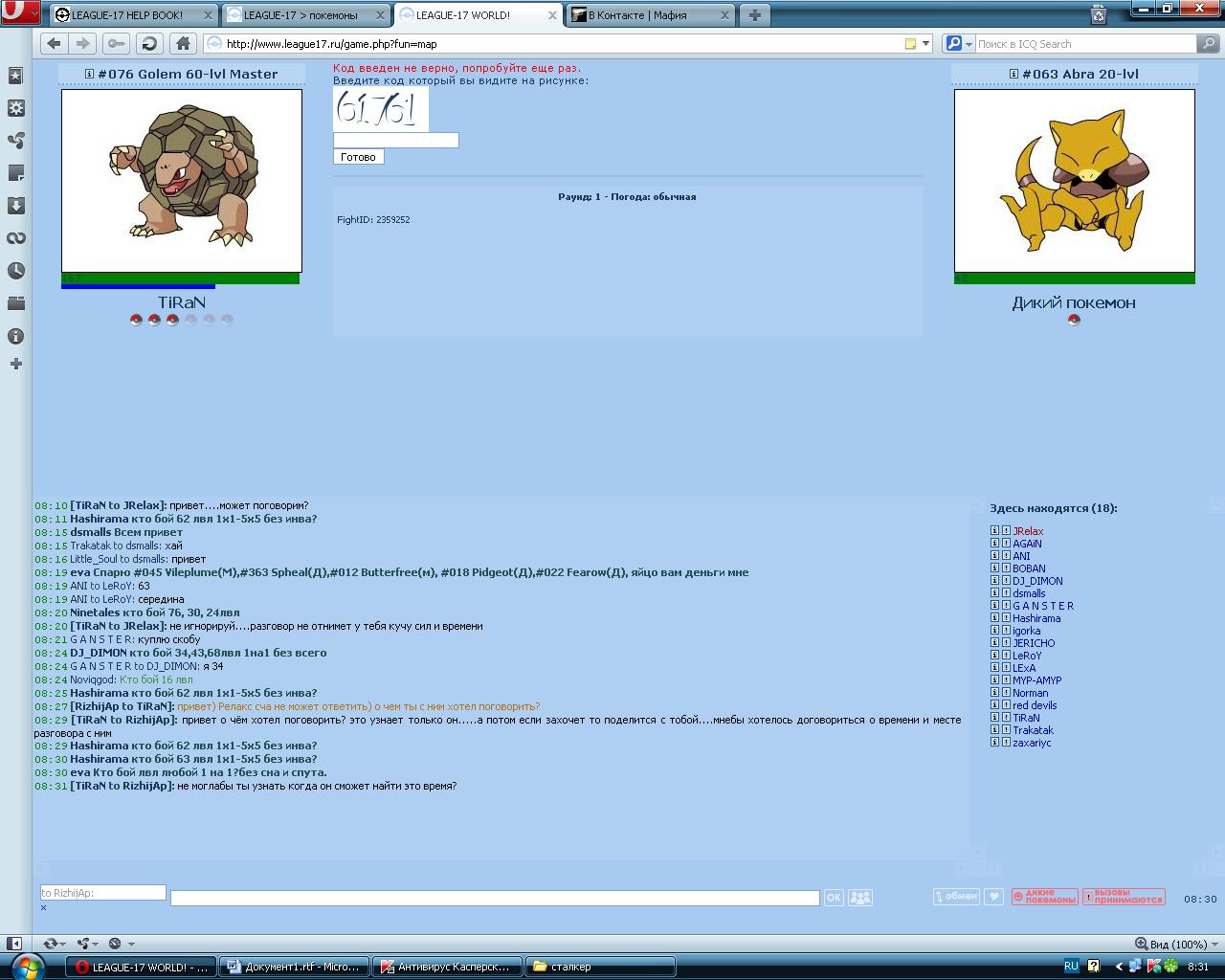The width and height of the screenshot is (1225, 980).
Task: Switch to LEAGUE-17 > покемоны tab
Action: point(306,15)
